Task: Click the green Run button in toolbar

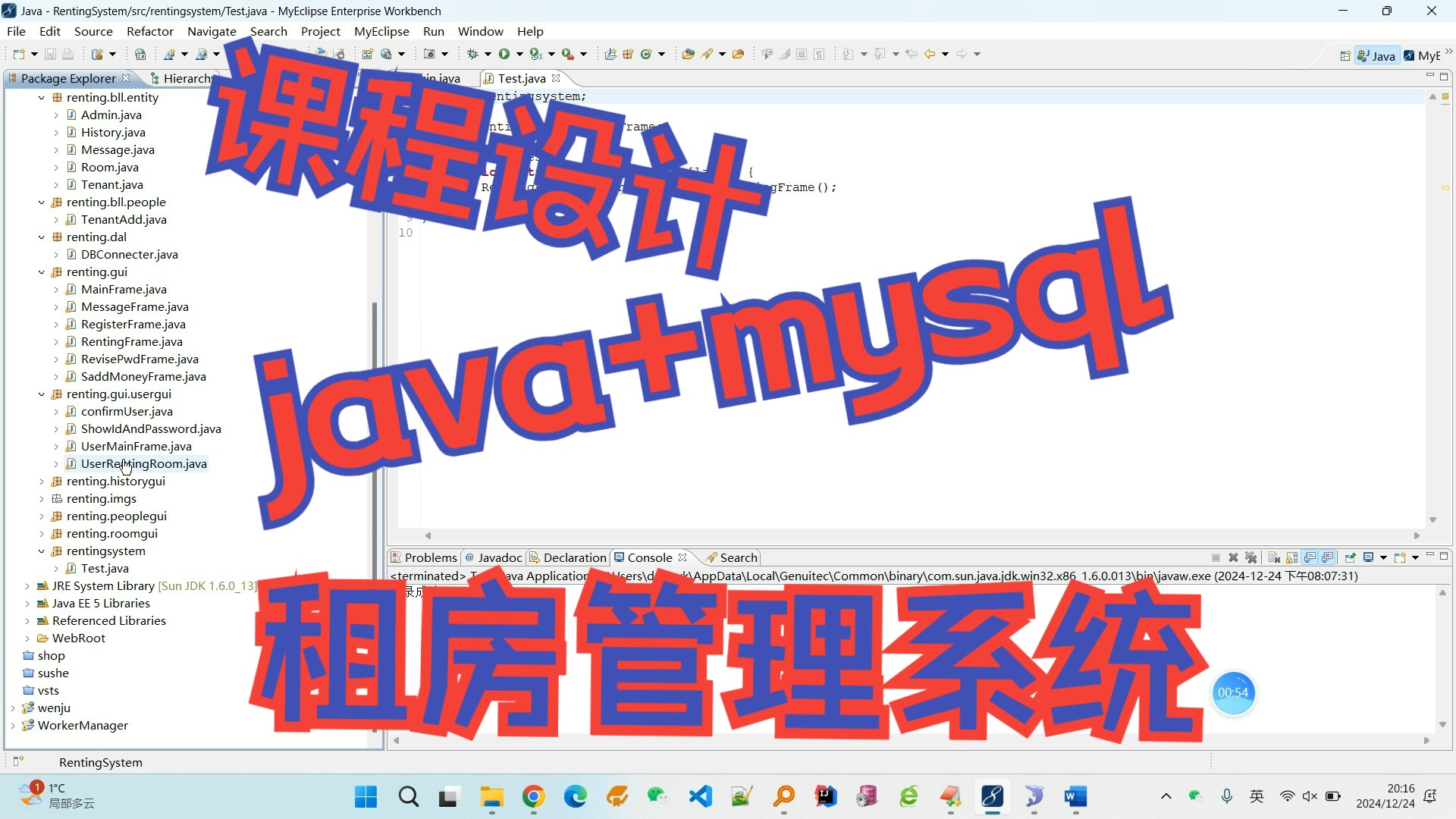Action: (504, 54)
